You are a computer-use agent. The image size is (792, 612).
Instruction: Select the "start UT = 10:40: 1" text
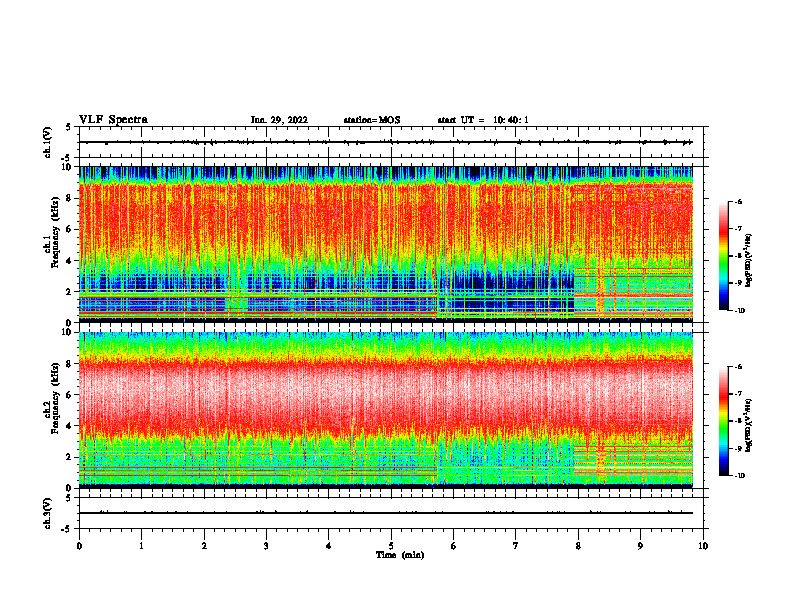pyautogui.click(x=483, y=120)
